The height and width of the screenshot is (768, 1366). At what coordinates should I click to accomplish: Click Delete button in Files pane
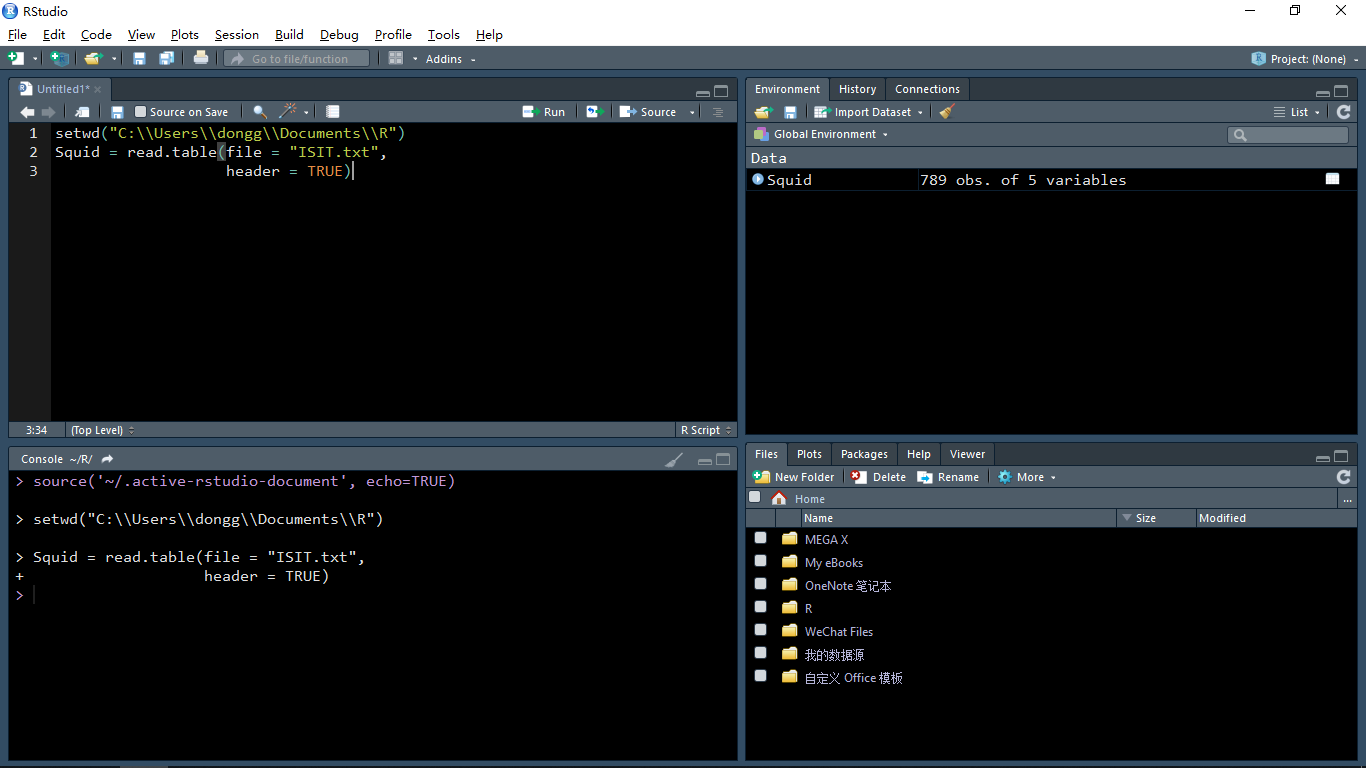click(x=879, y=477)
